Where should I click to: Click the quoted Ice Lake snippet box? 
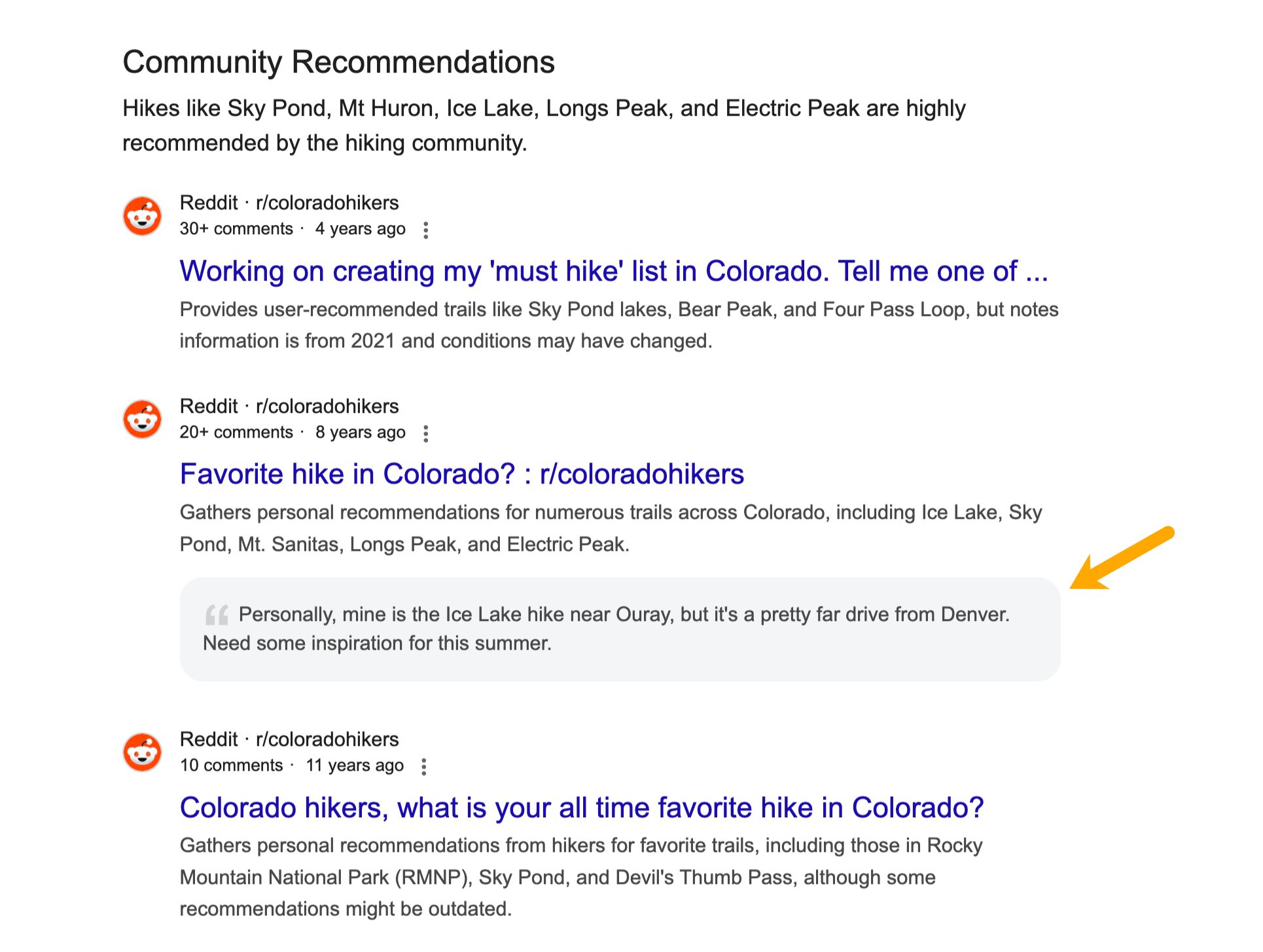[620, 628]
